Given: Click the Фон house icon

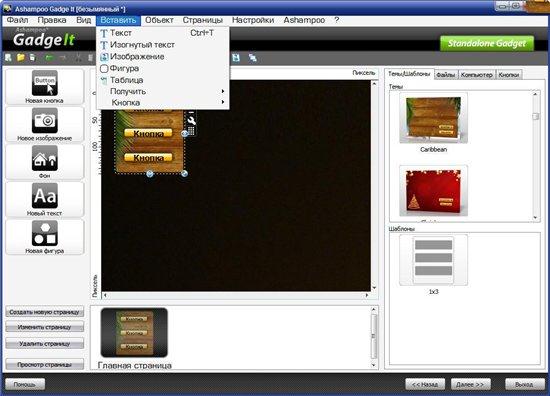Looking at the screenshot, I should coord(45,158).
